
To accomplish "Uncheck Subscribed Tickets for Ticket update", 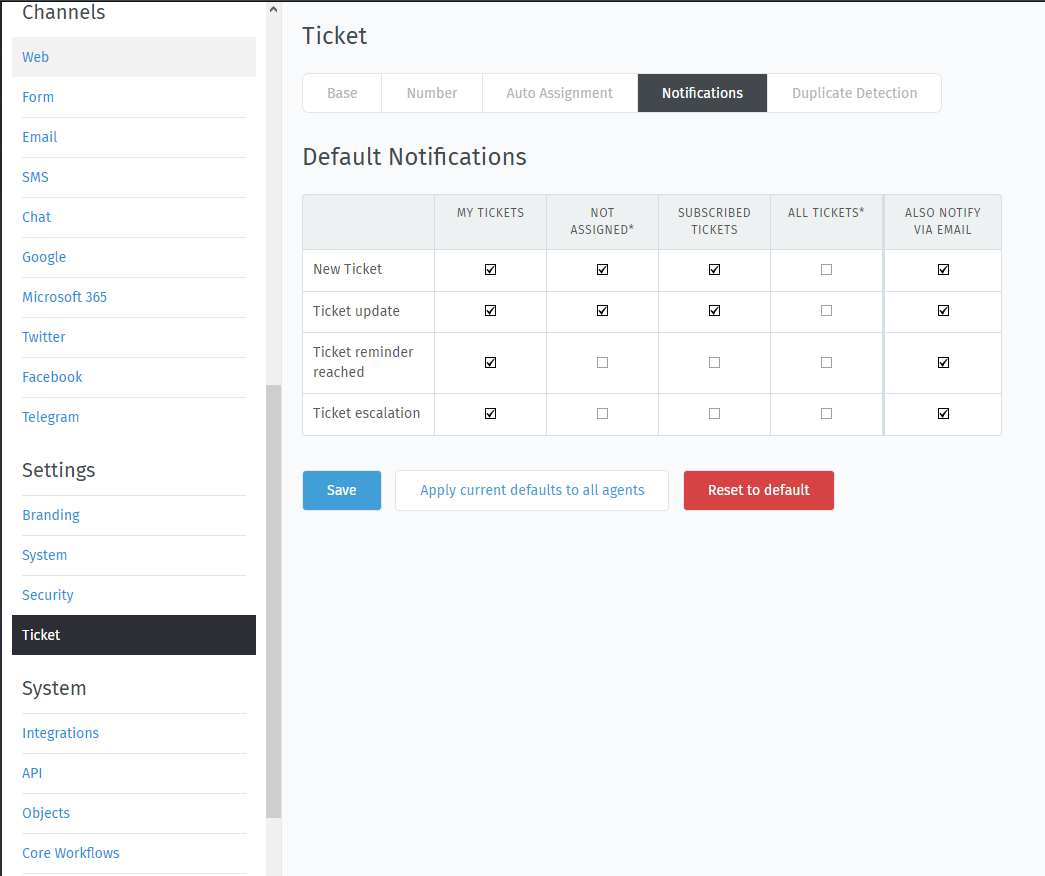I will (x=714, y=311).
